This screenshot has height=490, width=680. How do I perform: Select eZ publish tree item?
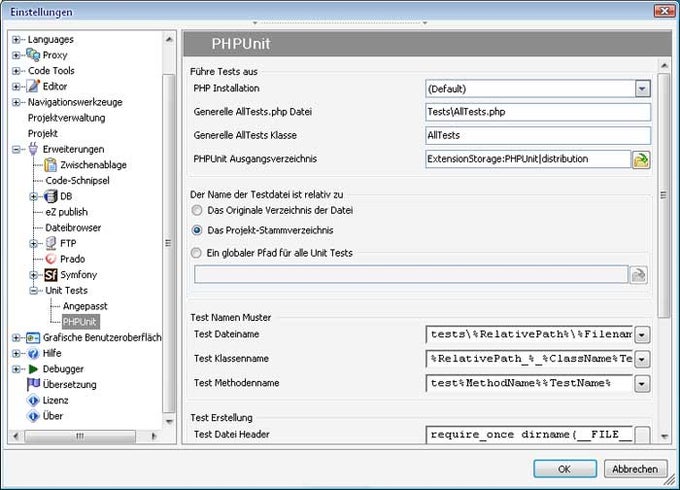tap(66, 212)
